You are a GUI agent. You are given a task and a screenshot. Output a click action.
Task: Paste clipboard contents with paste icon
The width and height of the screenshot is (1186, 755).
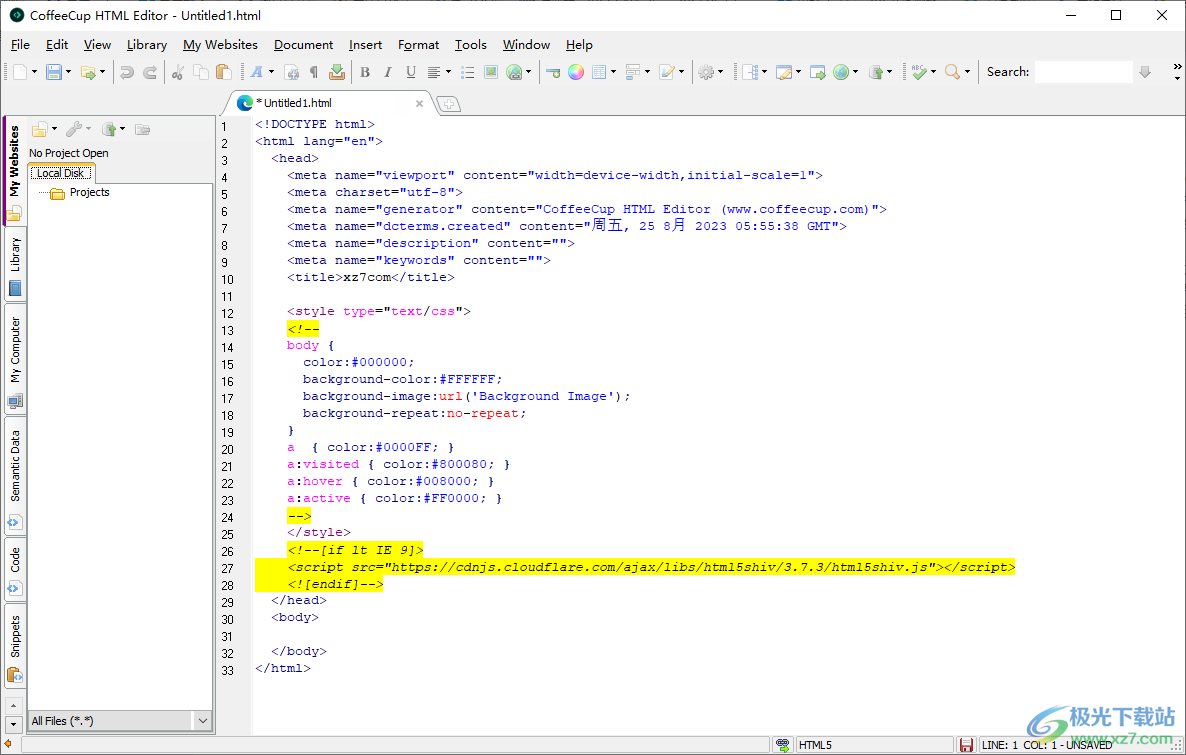(223, 72)
